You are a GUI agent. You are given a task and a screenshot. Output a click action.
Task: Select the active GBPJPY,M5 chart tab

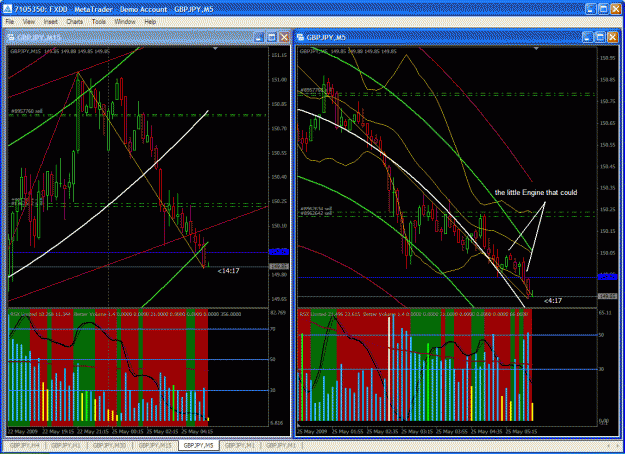click(199, 446)
